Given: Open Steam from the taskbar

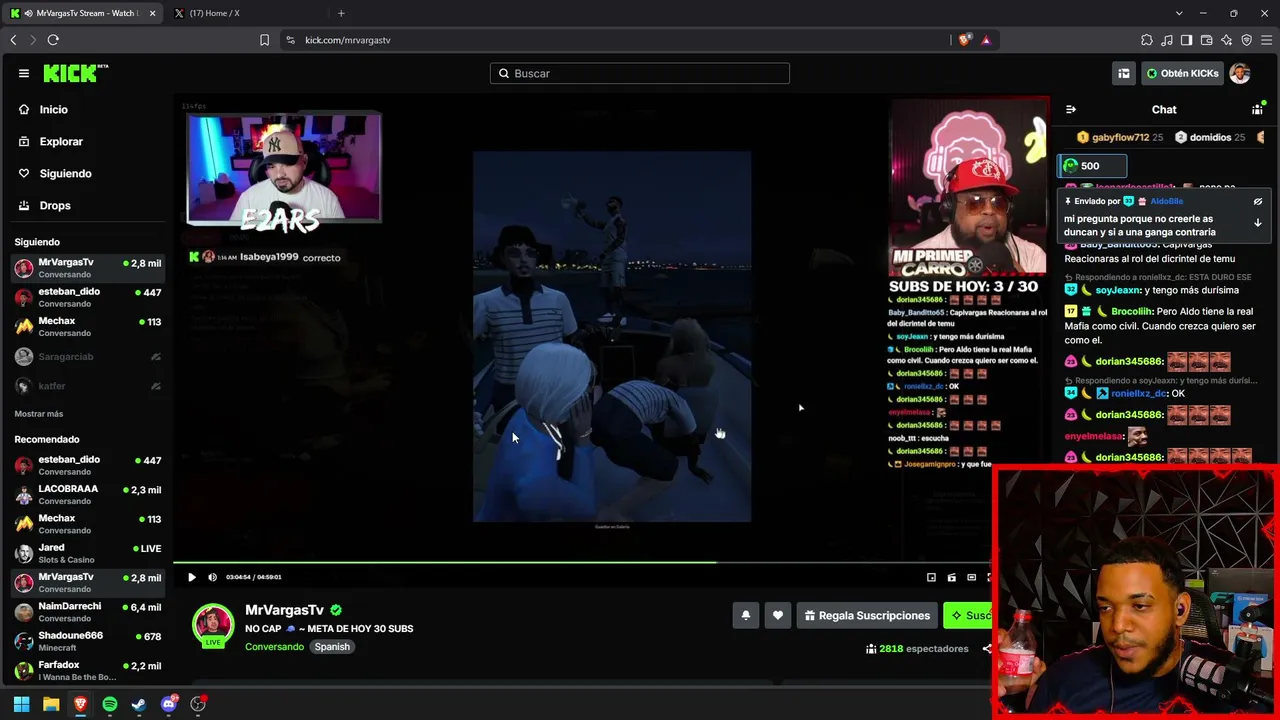Looking at the screenshot, I should [x=139, y=704].
